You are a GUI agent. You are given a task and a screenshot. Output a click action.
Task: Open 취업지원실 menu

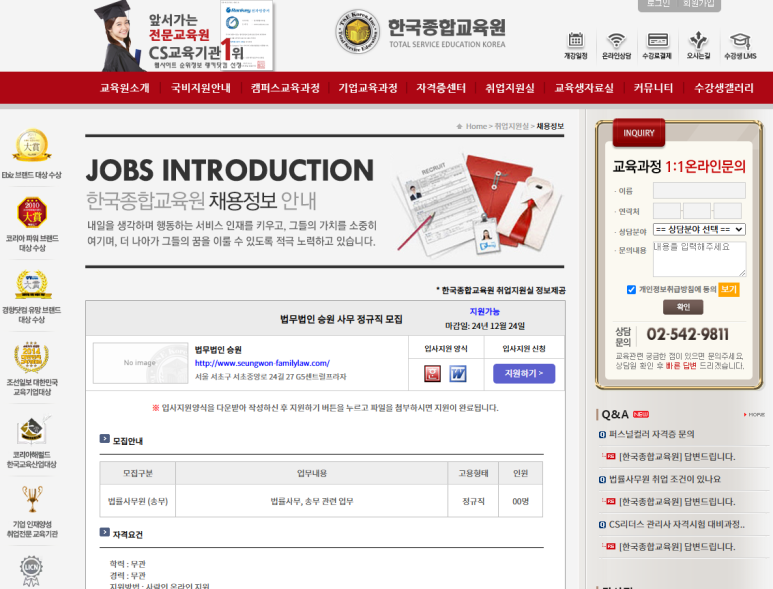[x=510, y=88]
